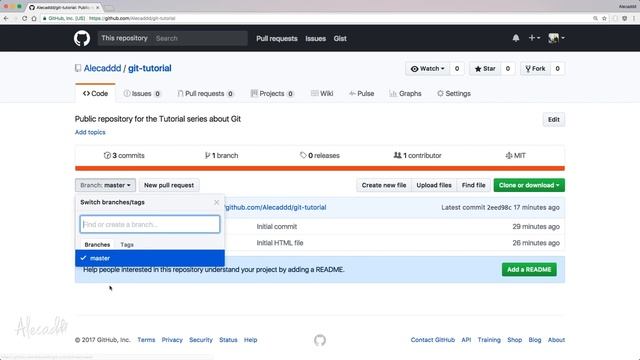This screenshot has width=640, height=360.
Task: Open the MIT license link
Action: (516, 156)
